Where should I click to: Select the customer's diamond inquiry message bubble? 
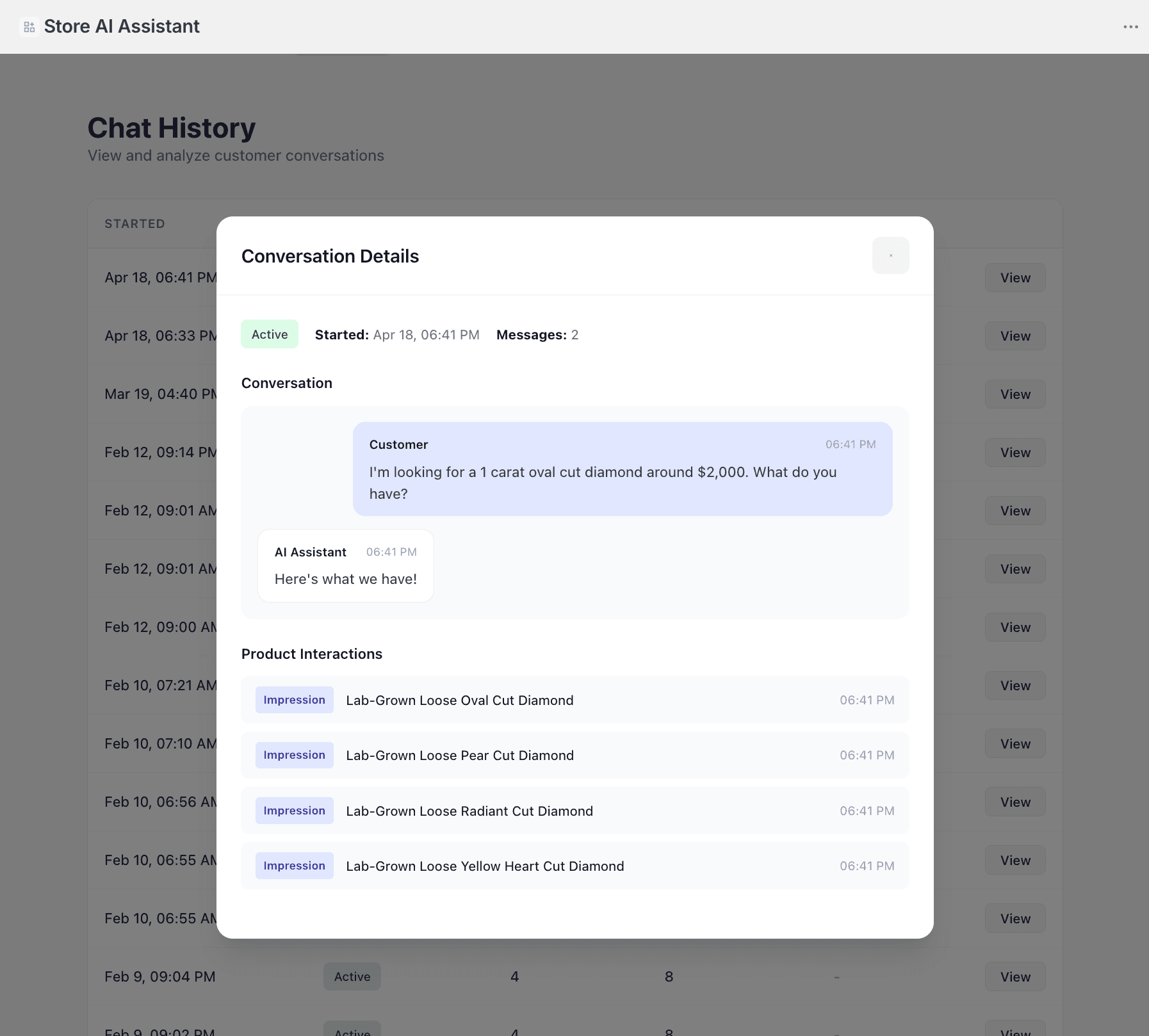[621, 469]
